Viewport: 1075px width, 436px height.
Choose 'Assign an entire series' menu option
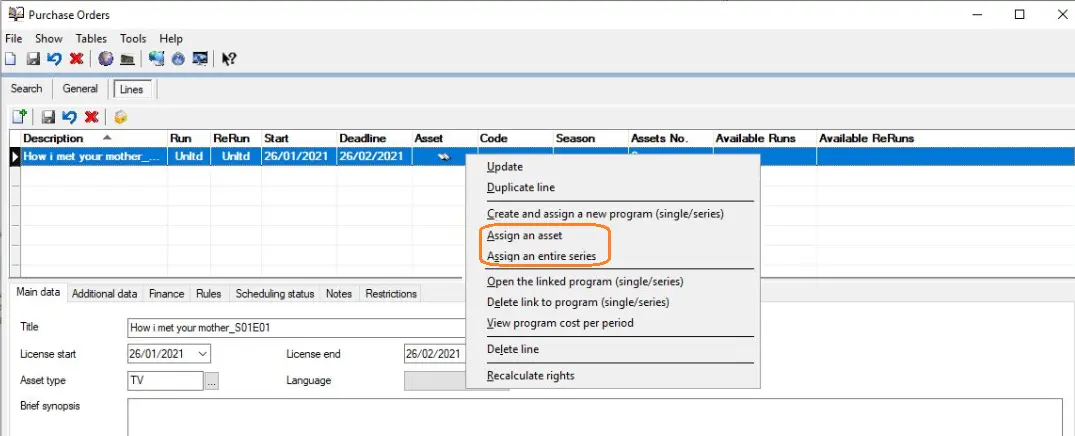[541, 256]
